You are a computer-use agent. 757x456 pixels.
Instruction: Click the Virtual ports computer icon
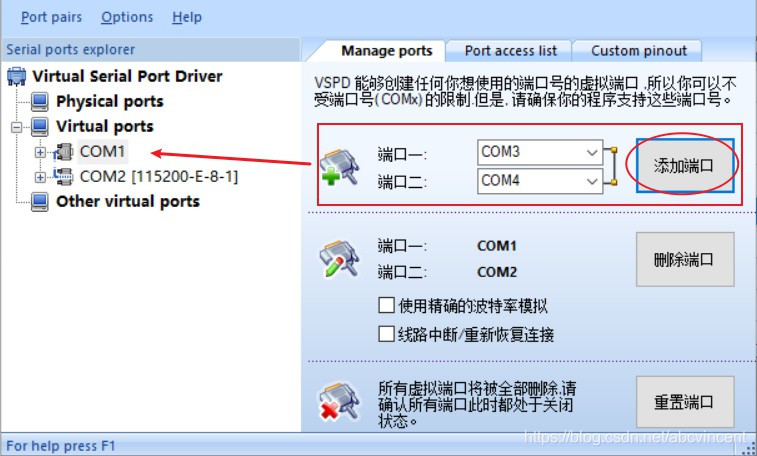click(x=40, y=126)
